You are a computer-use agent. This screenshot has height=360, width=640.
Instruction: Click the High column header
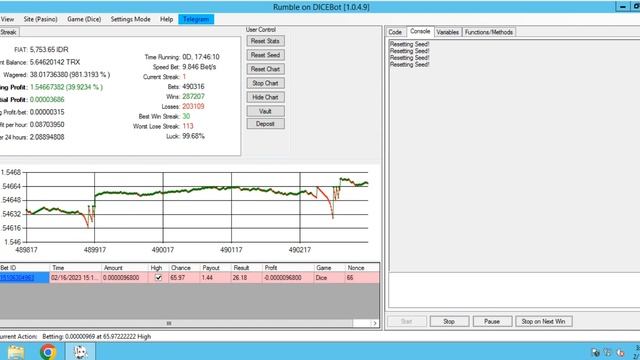click(x=158, y=268)
